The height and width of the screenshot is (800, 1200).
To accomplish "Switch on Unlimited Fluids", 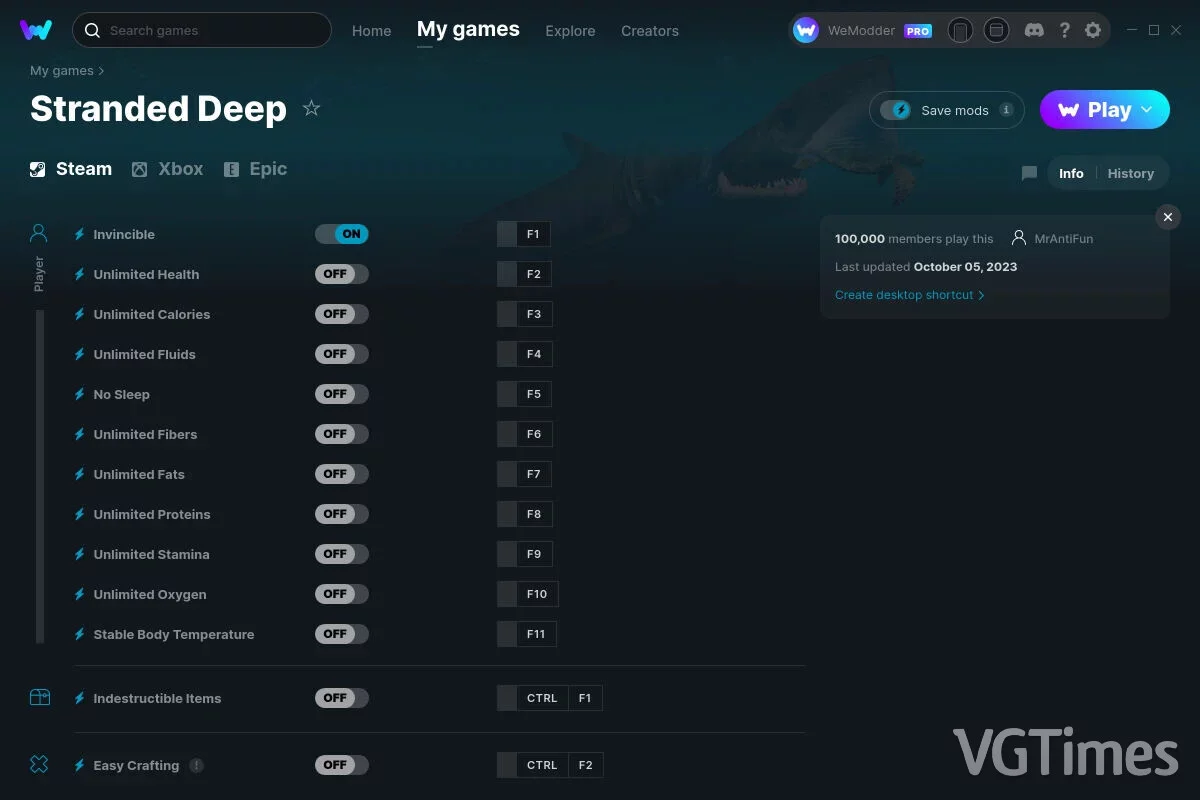I will pos(342,354).
